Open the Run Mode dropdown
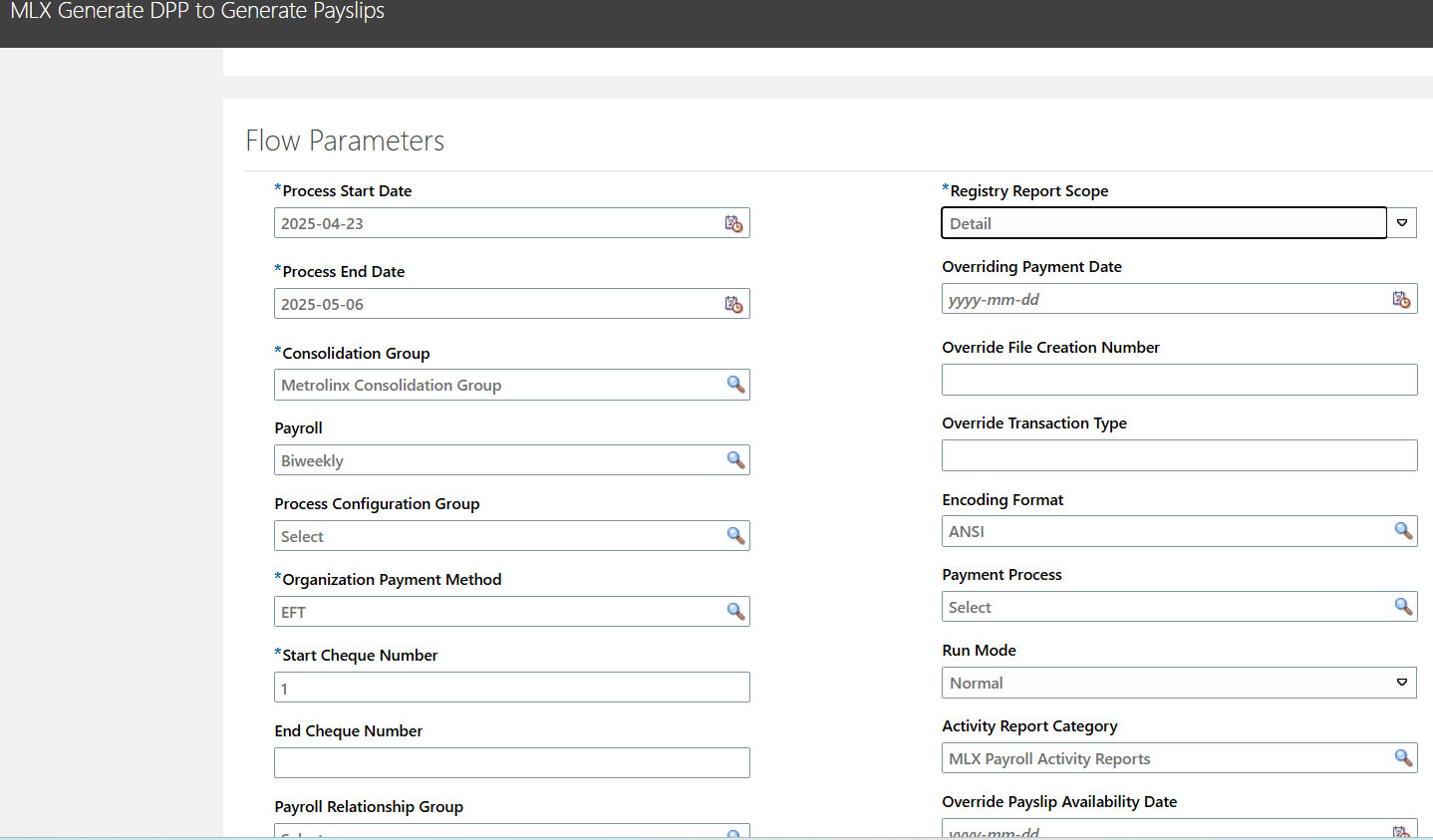 (x=1402, y=683)
